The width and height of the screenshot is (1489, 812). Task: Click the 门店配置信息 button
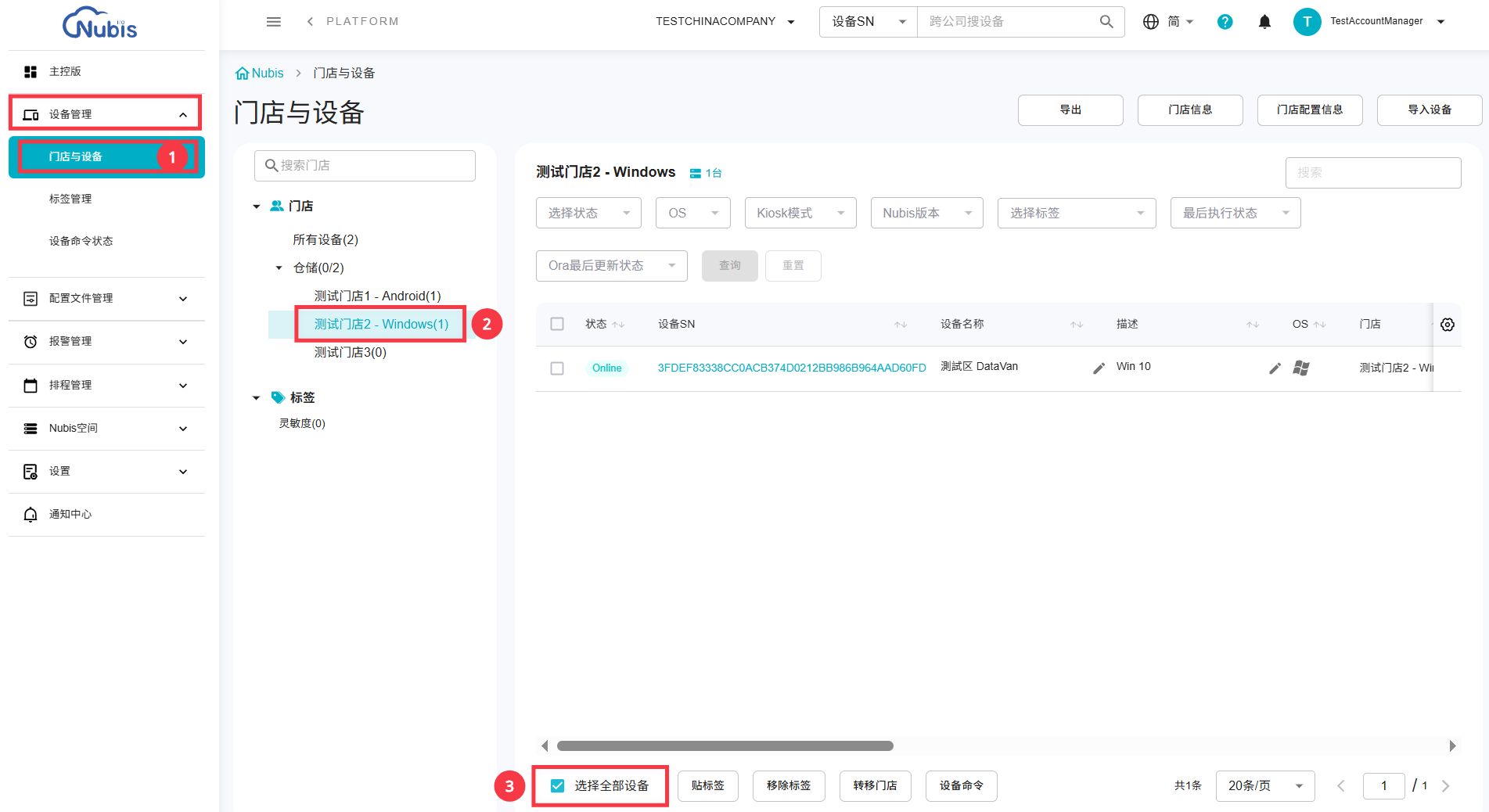coord(1310,110)
